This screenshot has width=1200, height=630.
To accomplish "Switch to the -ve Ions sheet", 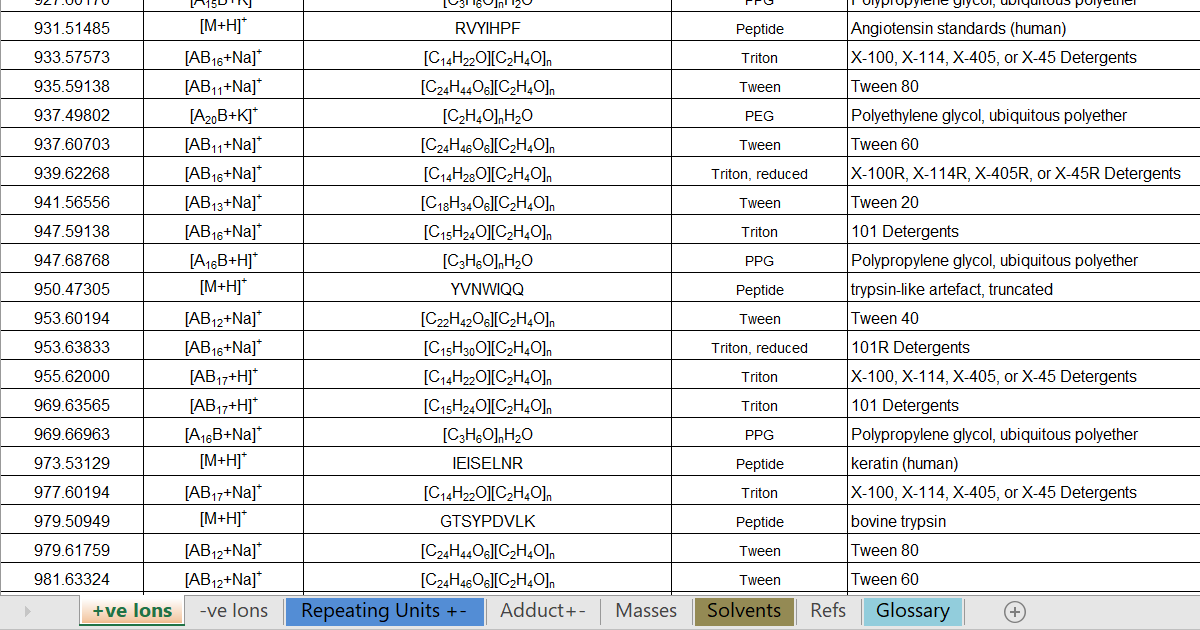I will [x=233, y=611].
